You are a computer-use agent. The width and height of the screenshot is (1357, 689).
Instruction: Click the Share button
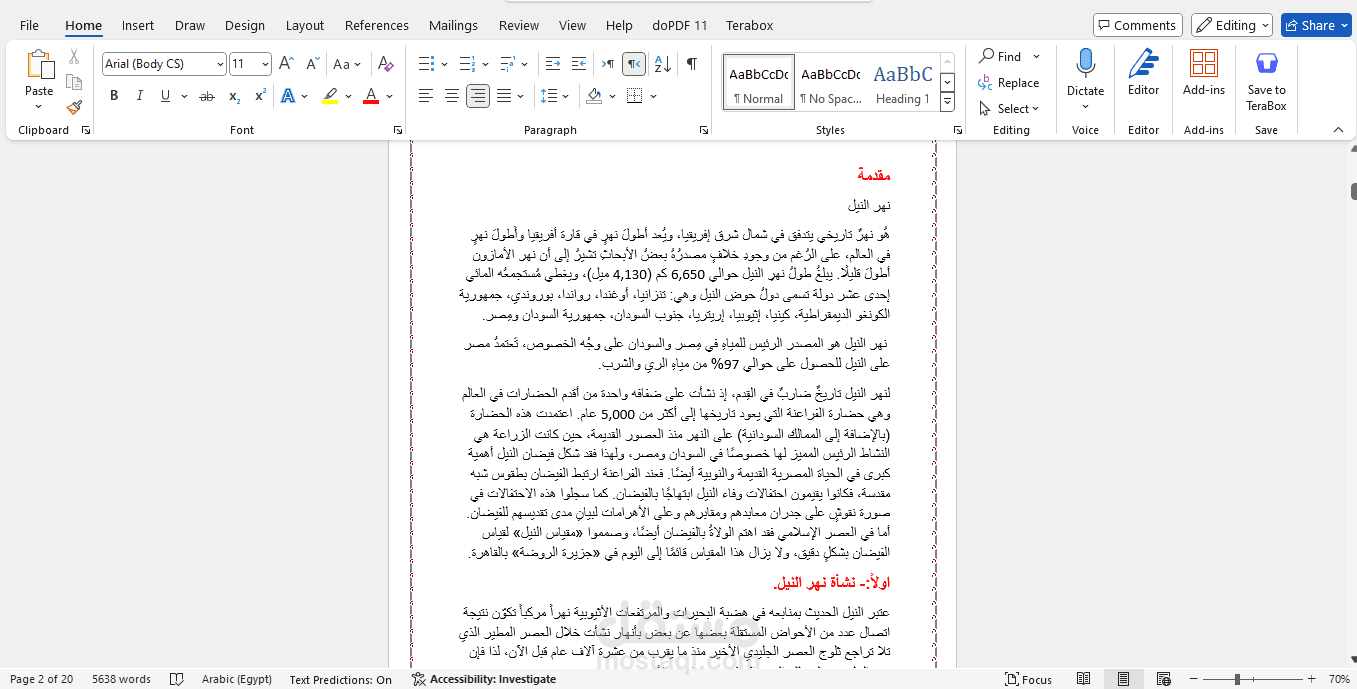1316,25
